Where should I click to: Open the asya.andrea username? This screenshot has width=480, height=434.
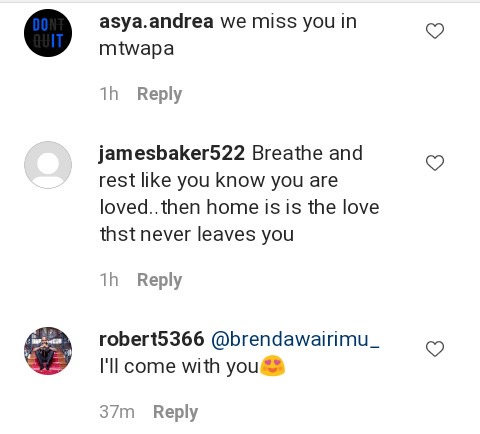pos(156,22)
